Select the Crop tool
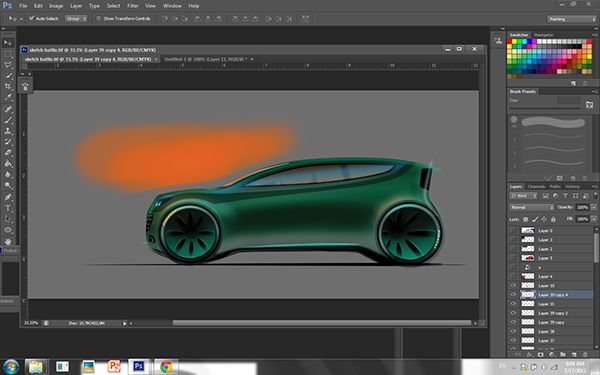Viewport: 600px width, 375px height. point(8,86)
